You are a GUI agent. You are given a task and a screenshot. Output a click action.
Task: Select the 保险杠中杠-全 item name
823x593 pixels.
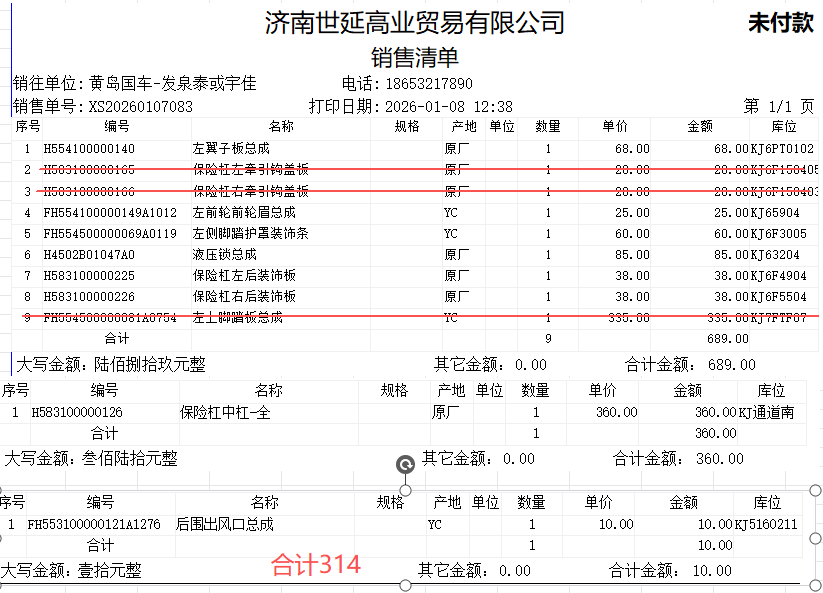click(225, 412)
